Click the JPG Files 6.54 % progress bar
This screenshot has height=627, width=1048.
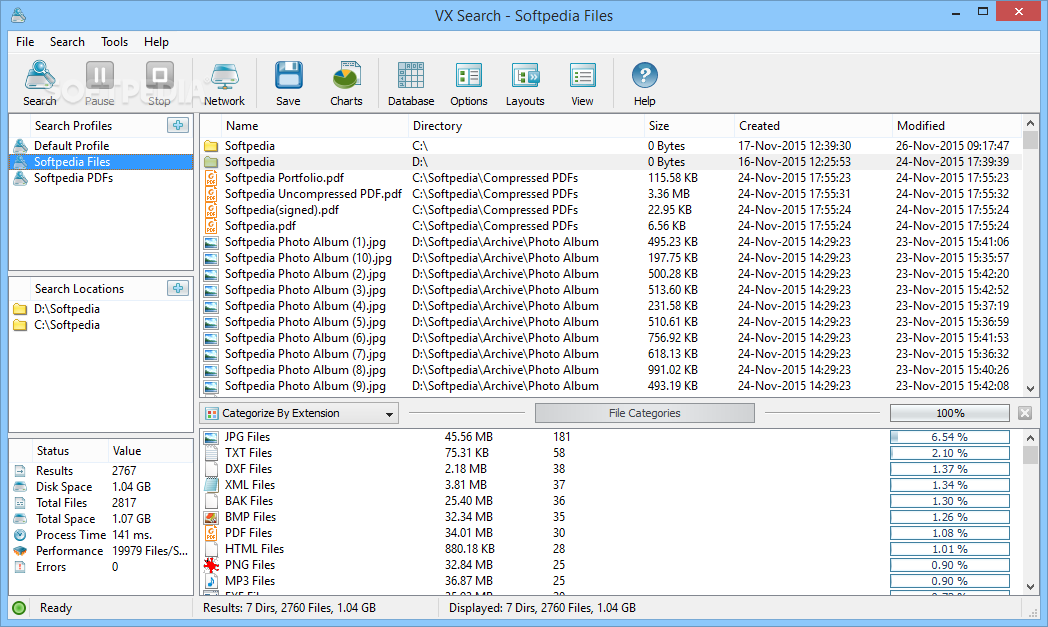coord(950,437)
